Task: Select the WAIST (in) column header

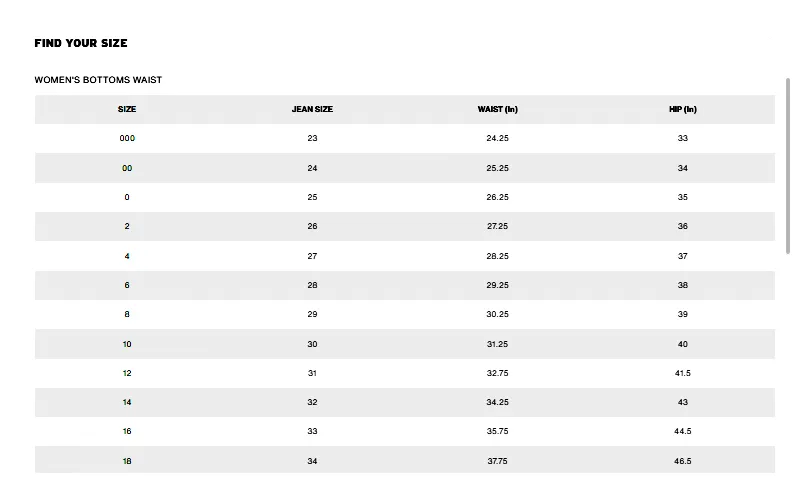Action: pos(498,109)
